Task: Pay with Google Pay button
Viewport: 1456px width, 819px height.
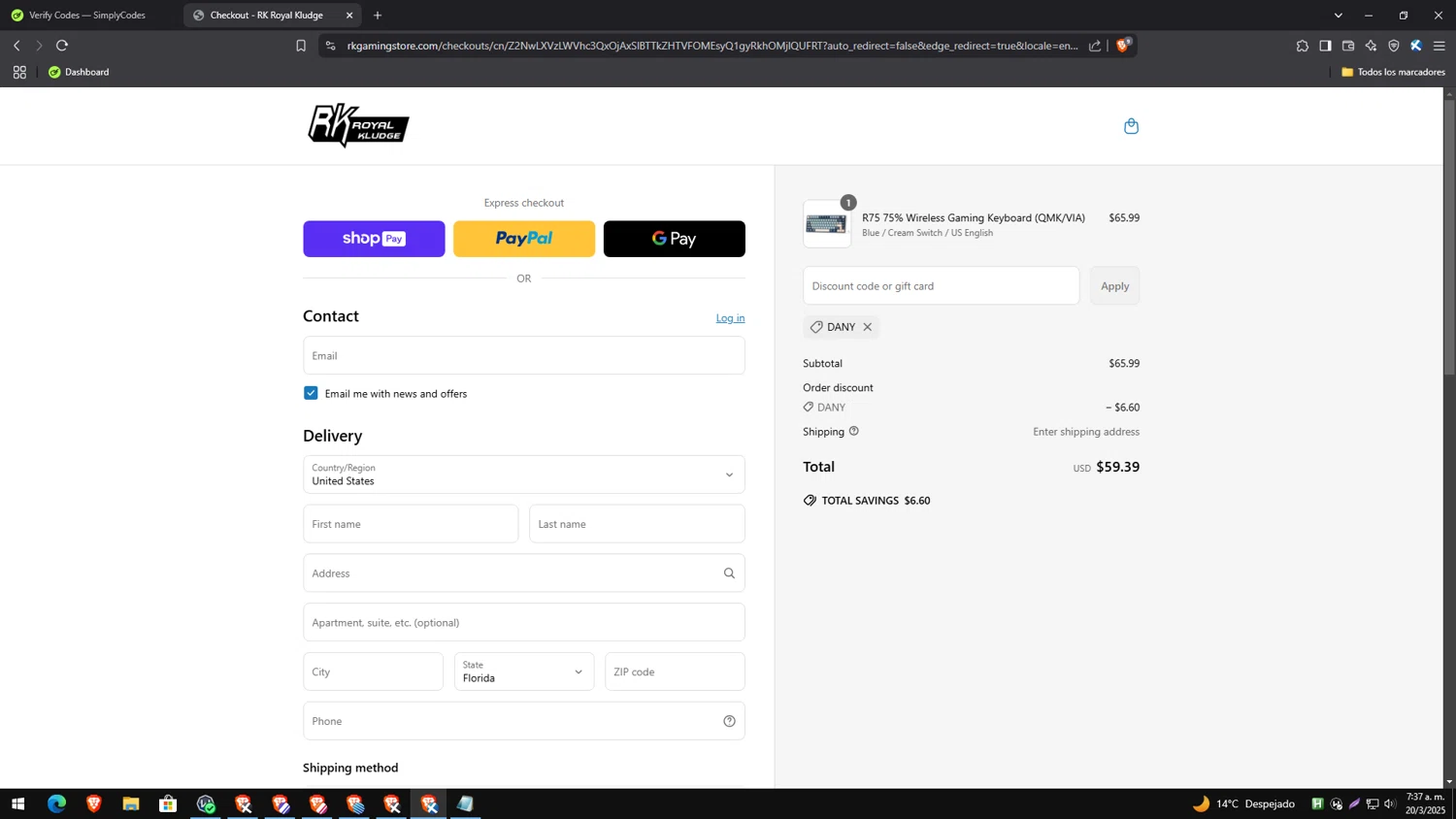Action: coord(675,239)
